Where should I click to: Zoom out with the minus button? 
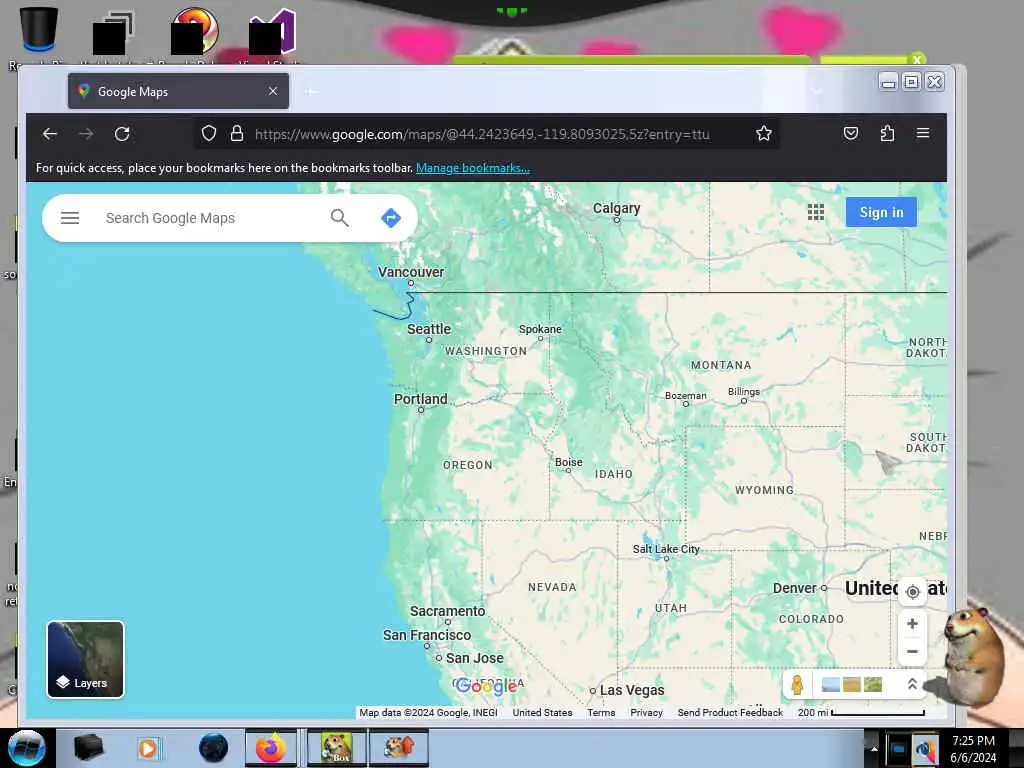coord(912,652)
